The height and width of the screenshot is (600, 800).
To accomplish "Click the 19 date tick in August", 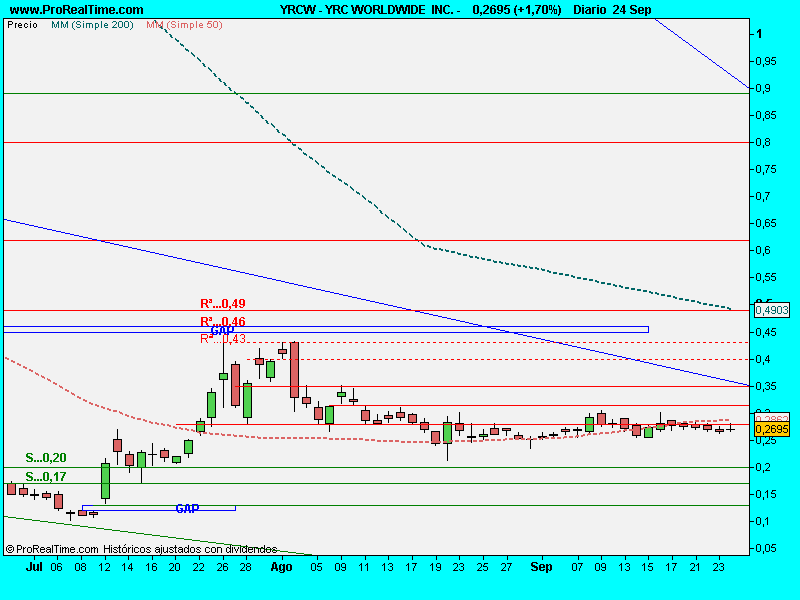I will 435,567.
